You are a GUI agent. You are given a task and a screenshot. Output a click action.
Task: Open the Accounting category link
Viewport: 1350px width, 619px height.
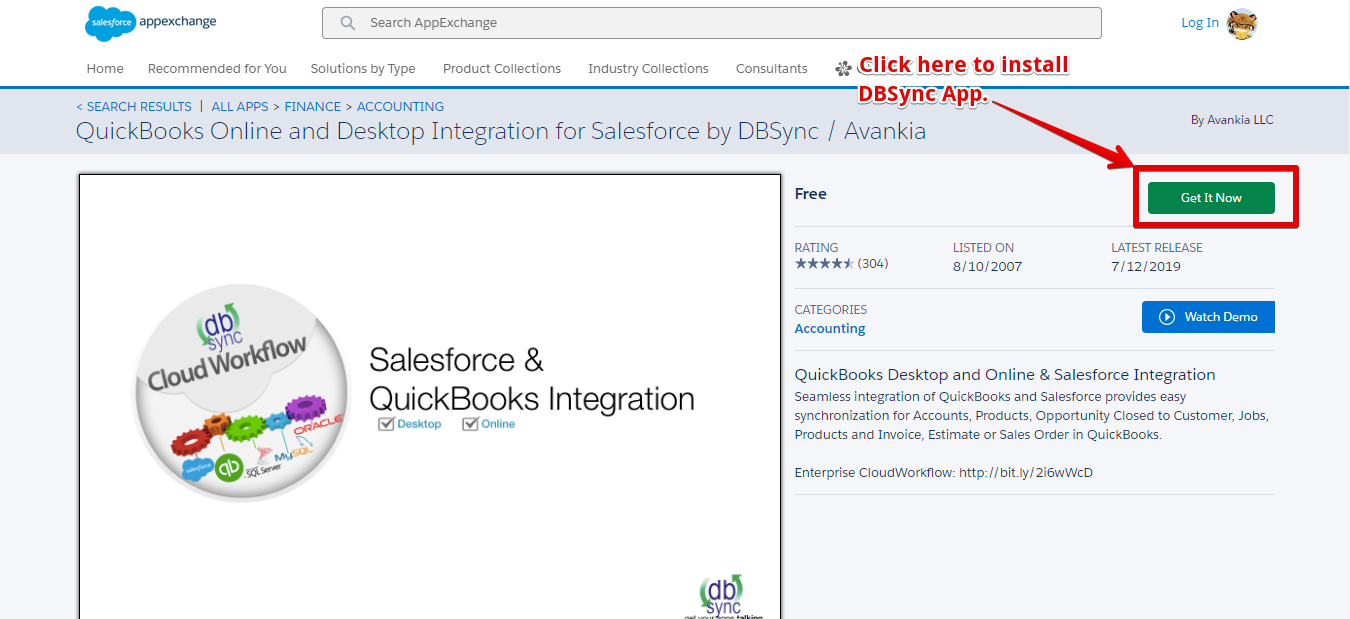pyautogui.click(x=830, y=328)
